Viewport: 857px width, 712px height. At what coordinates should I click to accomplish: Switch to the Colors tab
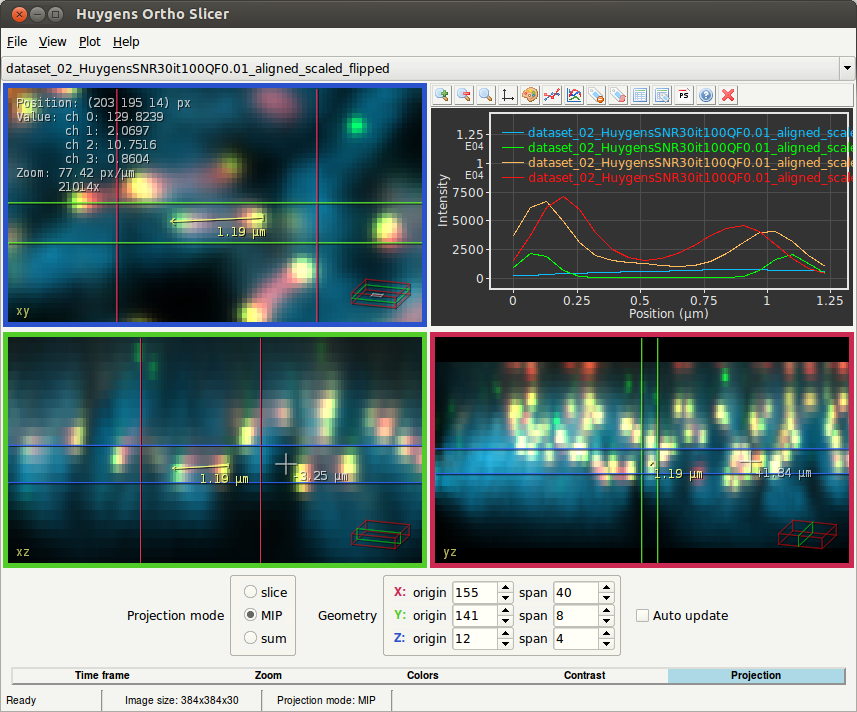[422, 675]
